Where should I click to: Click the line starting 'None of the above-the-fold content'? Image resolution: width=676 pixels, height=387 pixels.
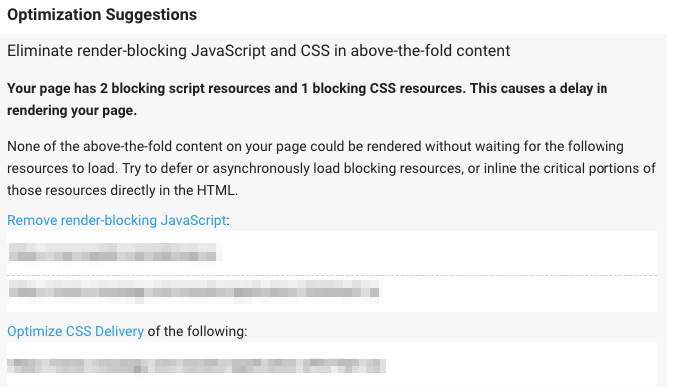point(315,147)
